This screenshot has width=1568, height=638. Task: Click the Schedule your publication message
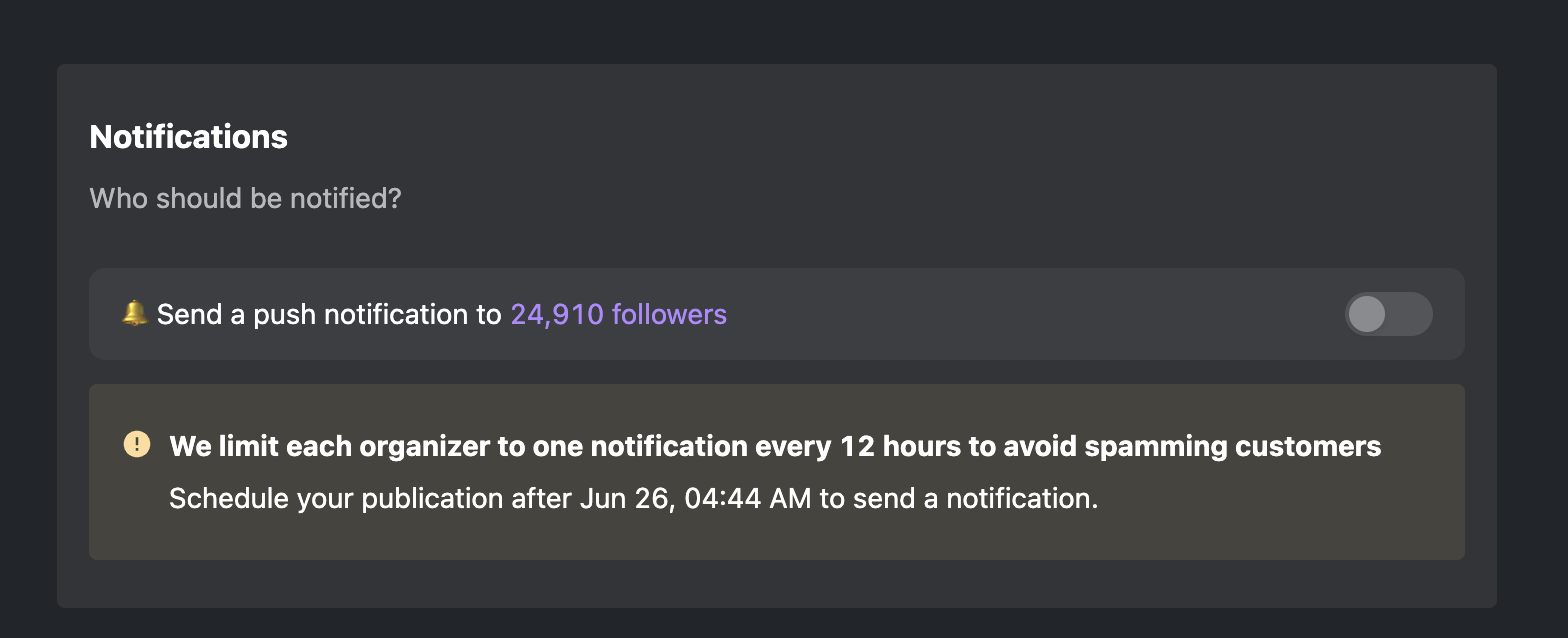pyautogui.click(x=634, y=498)
